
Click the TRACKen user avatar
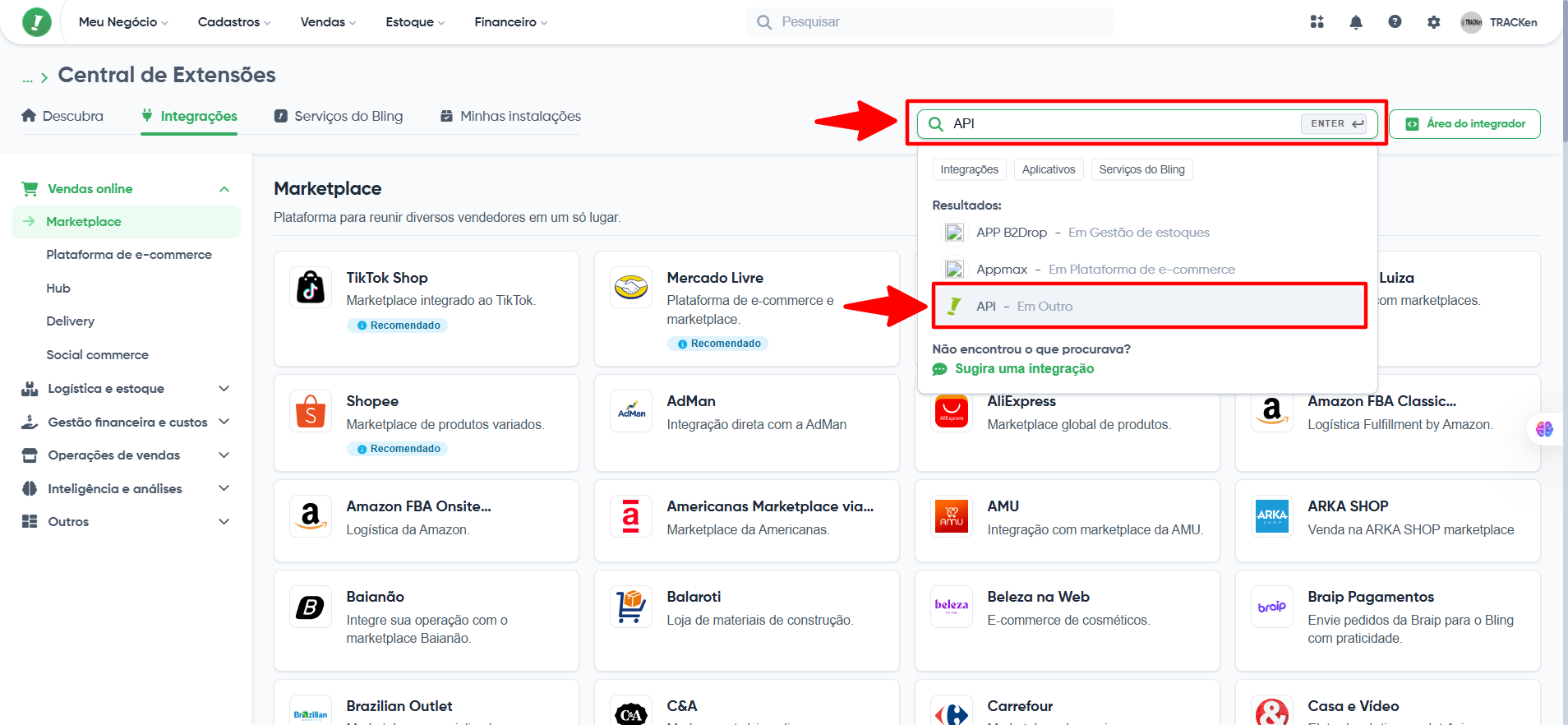coord(1471,22)
